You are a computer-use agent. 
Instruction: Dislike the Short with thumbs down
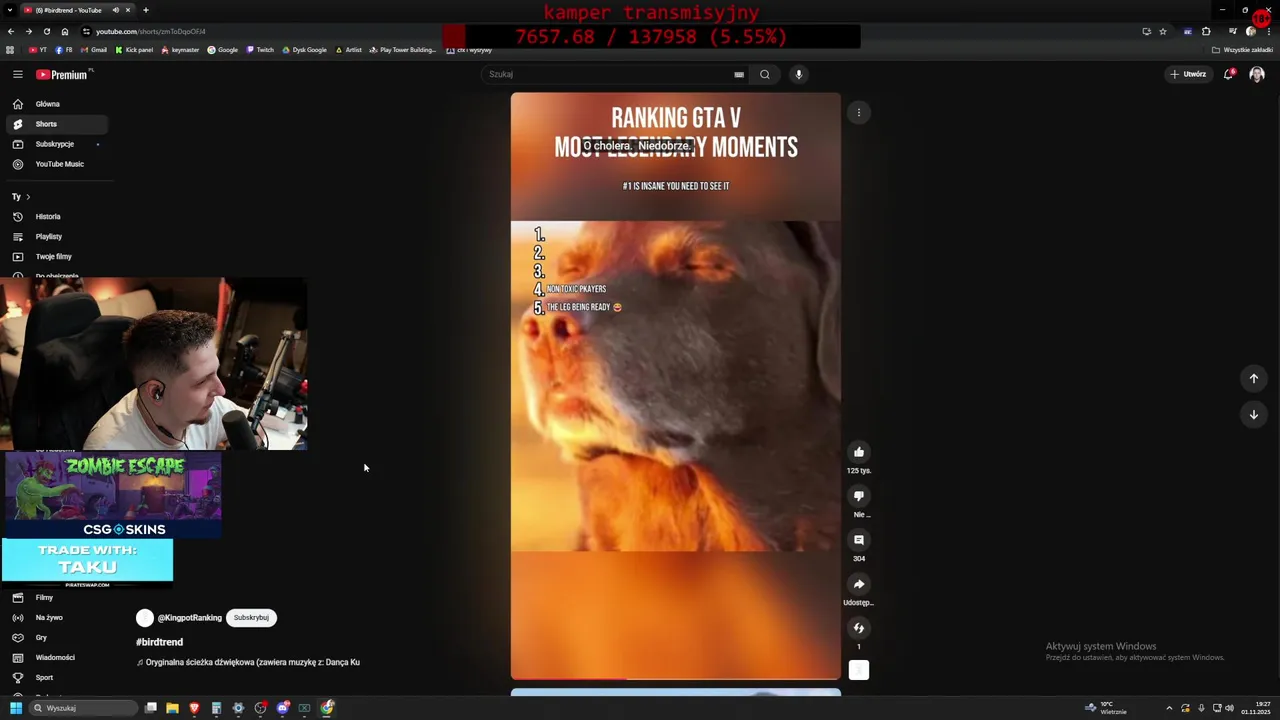pyautogui.click(x=859, y=496)
